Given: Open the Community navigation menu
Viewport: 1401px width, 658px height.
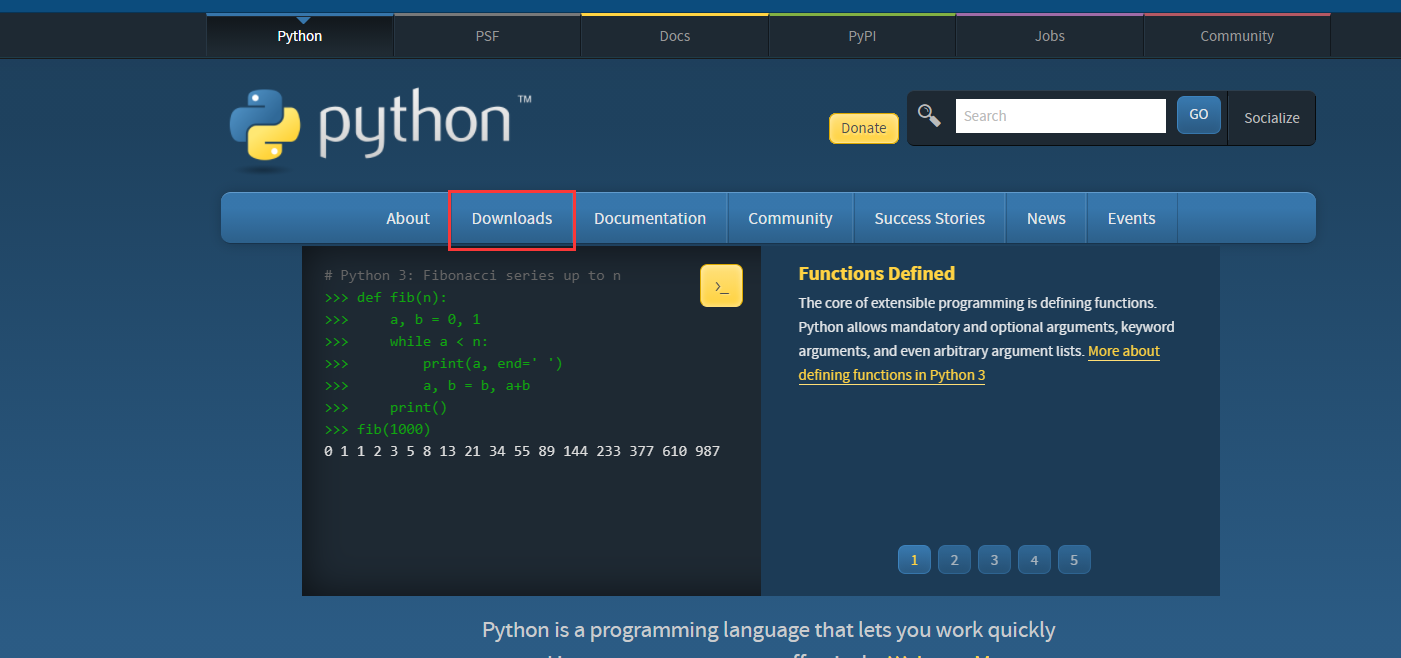Looking at the screenshot, I should 790,219.
